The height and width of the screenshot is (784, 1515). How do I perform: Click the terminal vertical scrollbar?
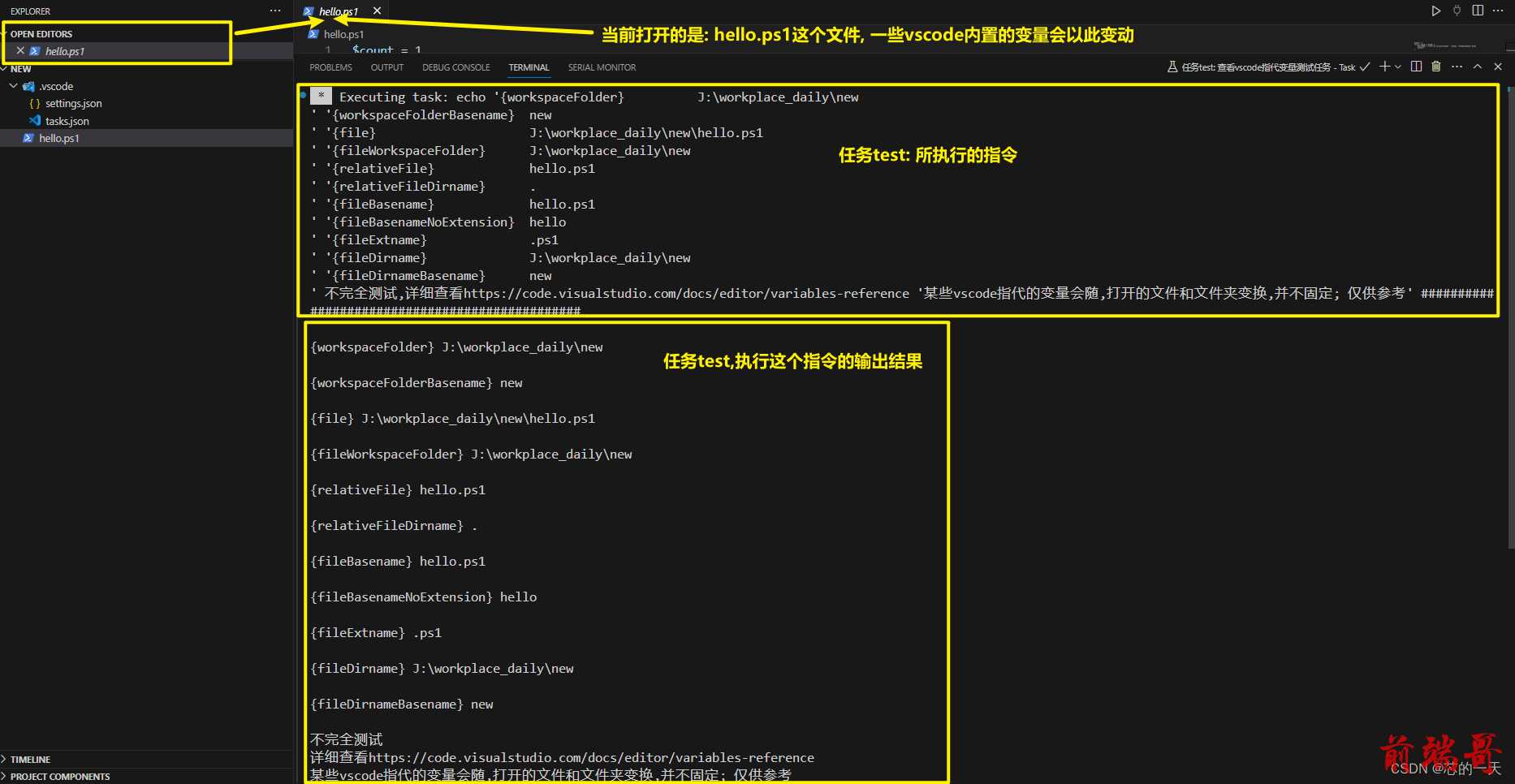1510,317
